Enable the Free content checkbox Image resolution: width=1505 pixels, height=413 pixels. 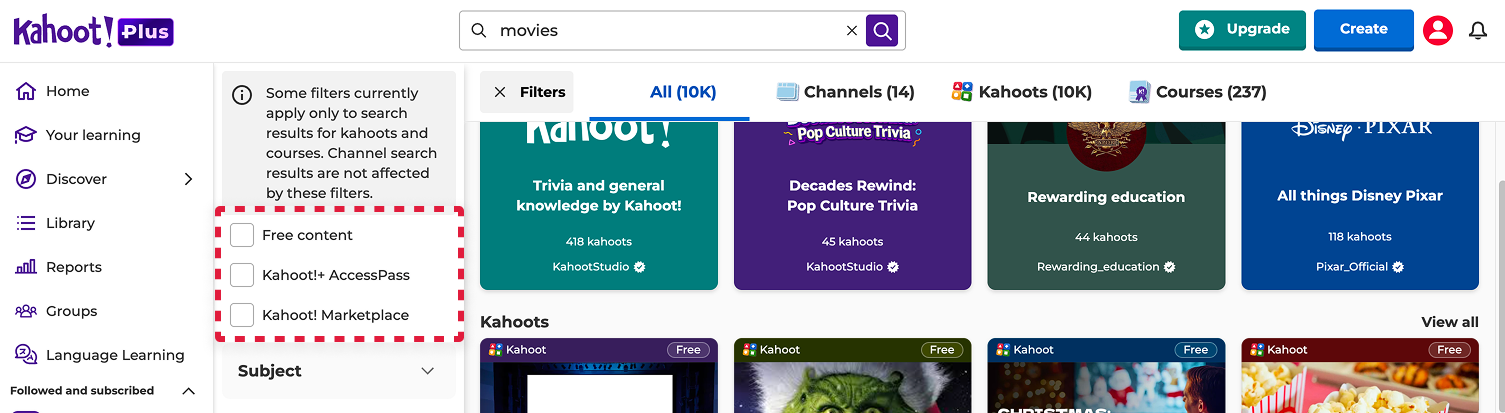pos(242,235)
